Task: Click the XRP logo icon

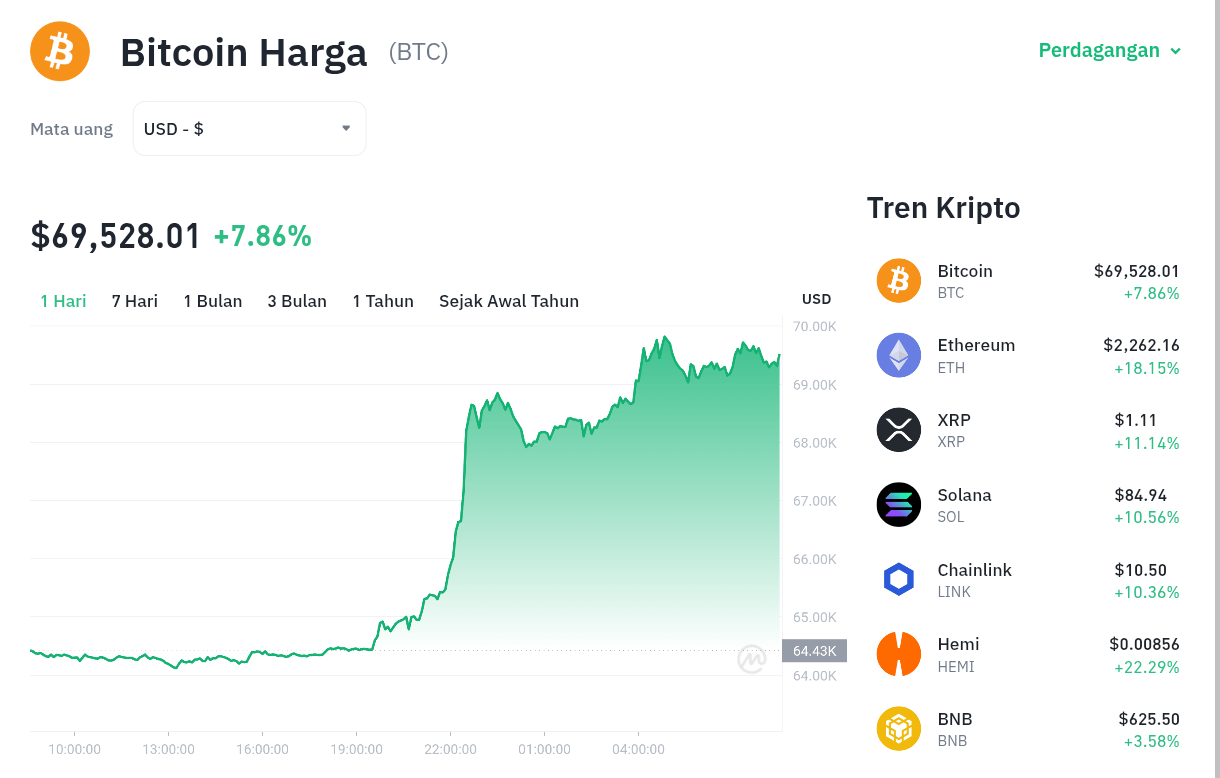Action: pyautogui.click(x=899, y=430)
